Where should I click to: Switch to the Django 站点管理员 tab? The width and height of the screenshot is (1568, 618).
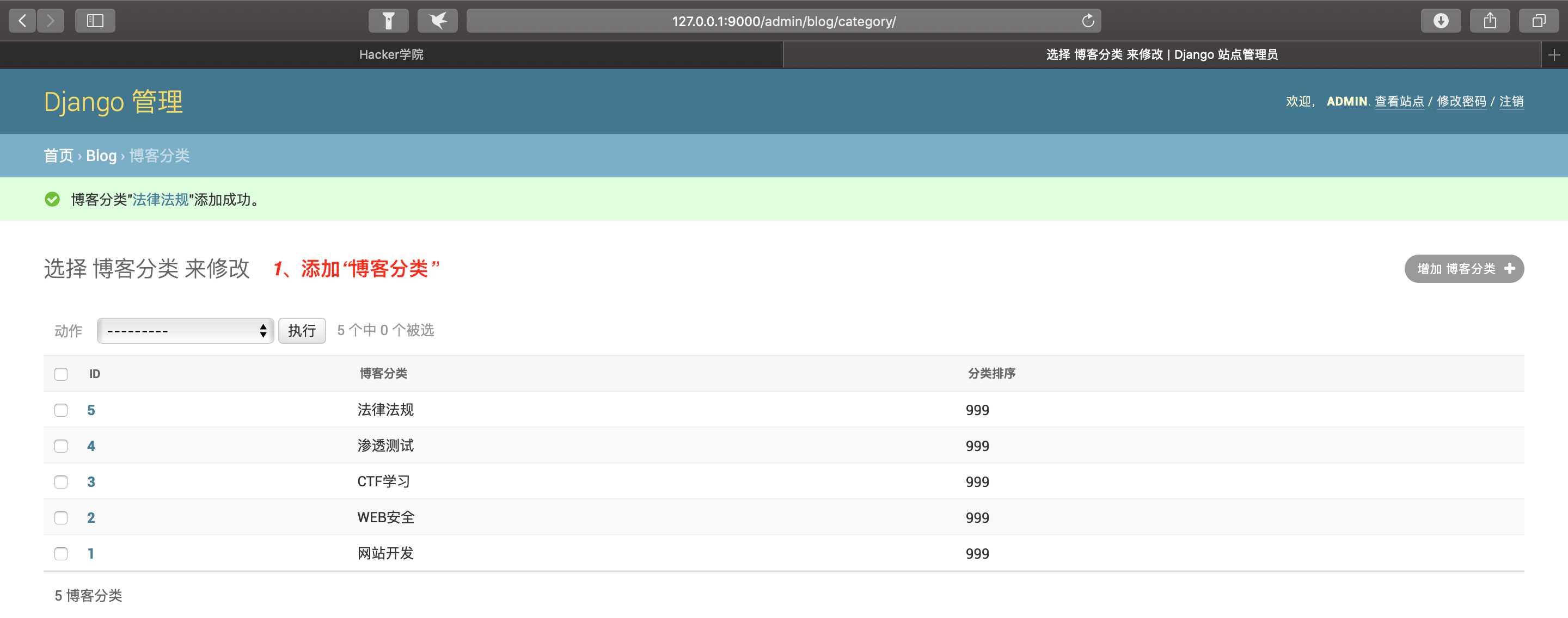1162,55
